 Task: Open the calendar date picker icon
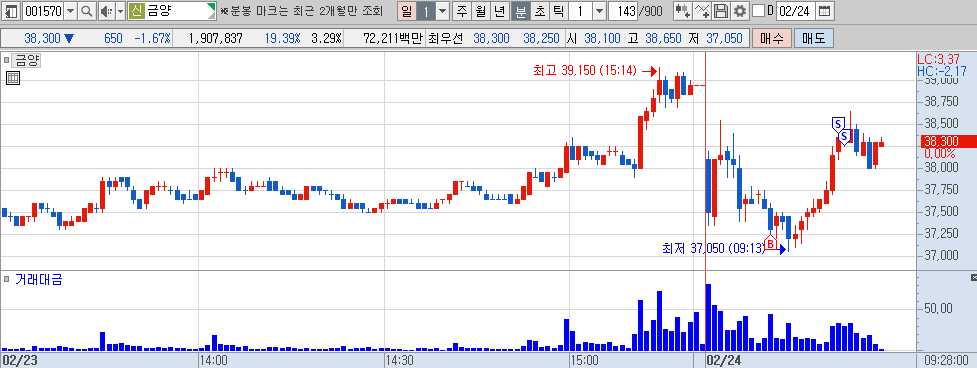click(x=824, y=11)
